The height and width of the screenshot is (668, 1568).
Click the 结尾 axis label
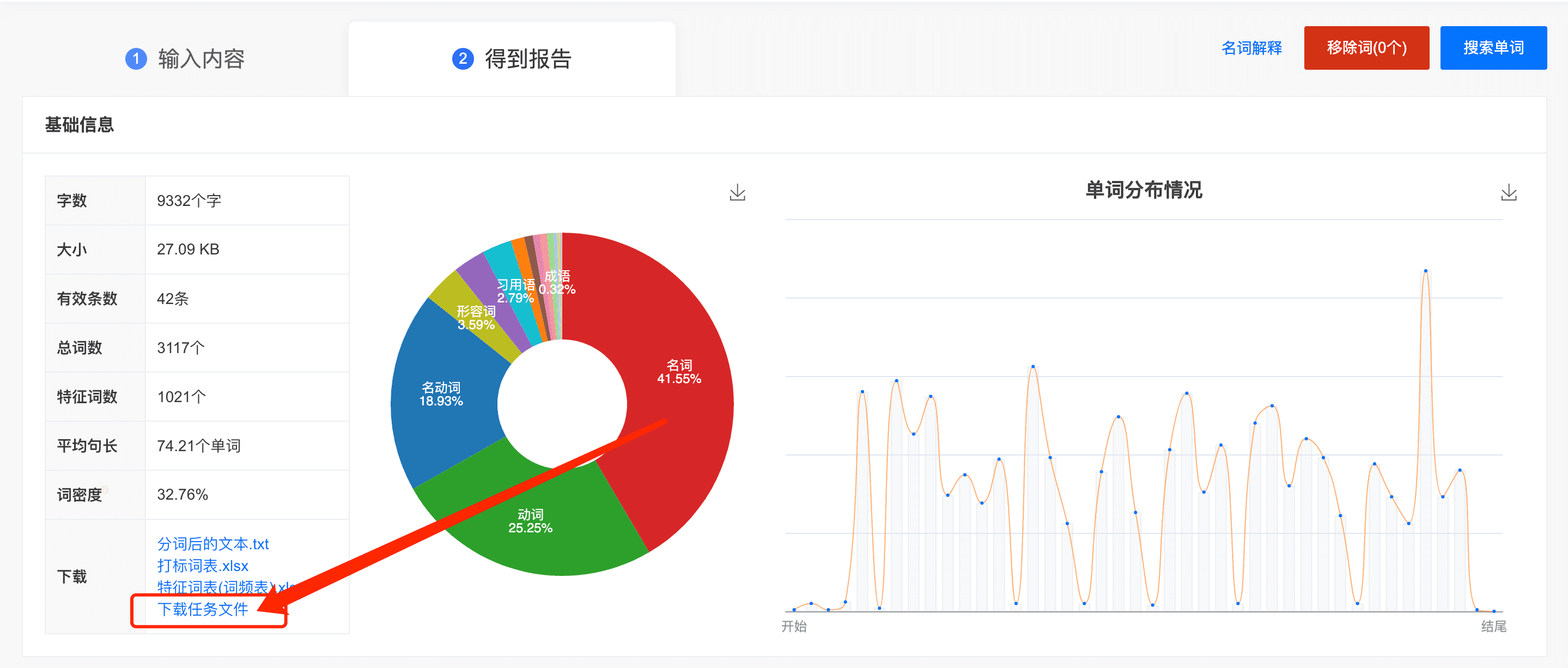click(1493, 626)
